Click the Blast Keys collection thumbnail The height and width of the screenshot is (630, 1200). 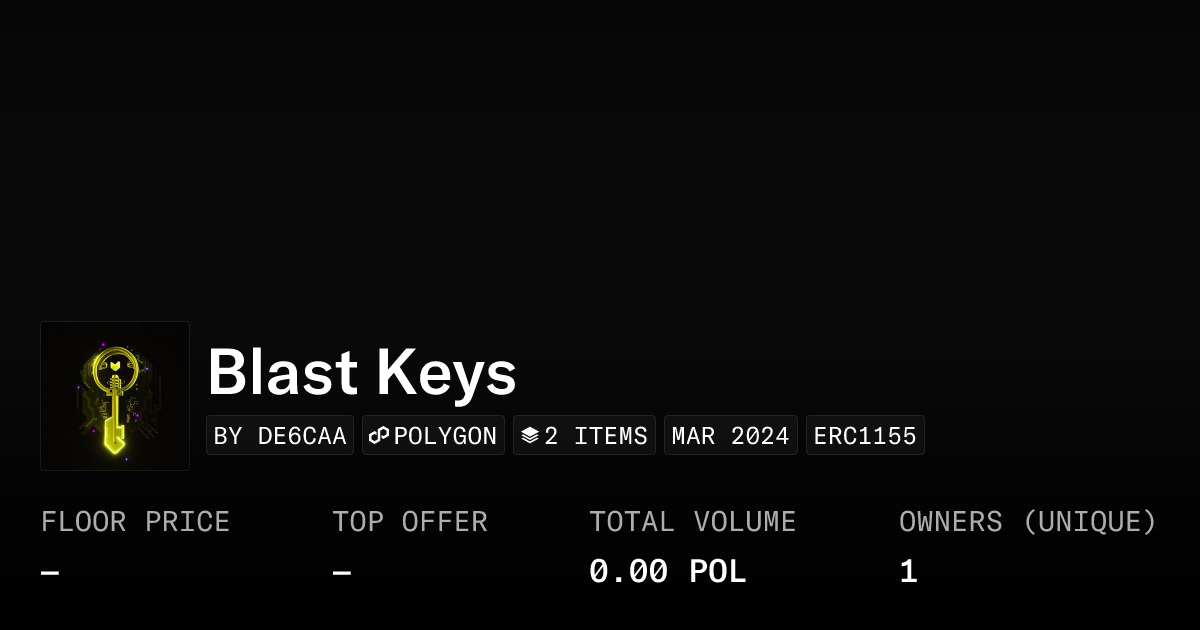115,396
